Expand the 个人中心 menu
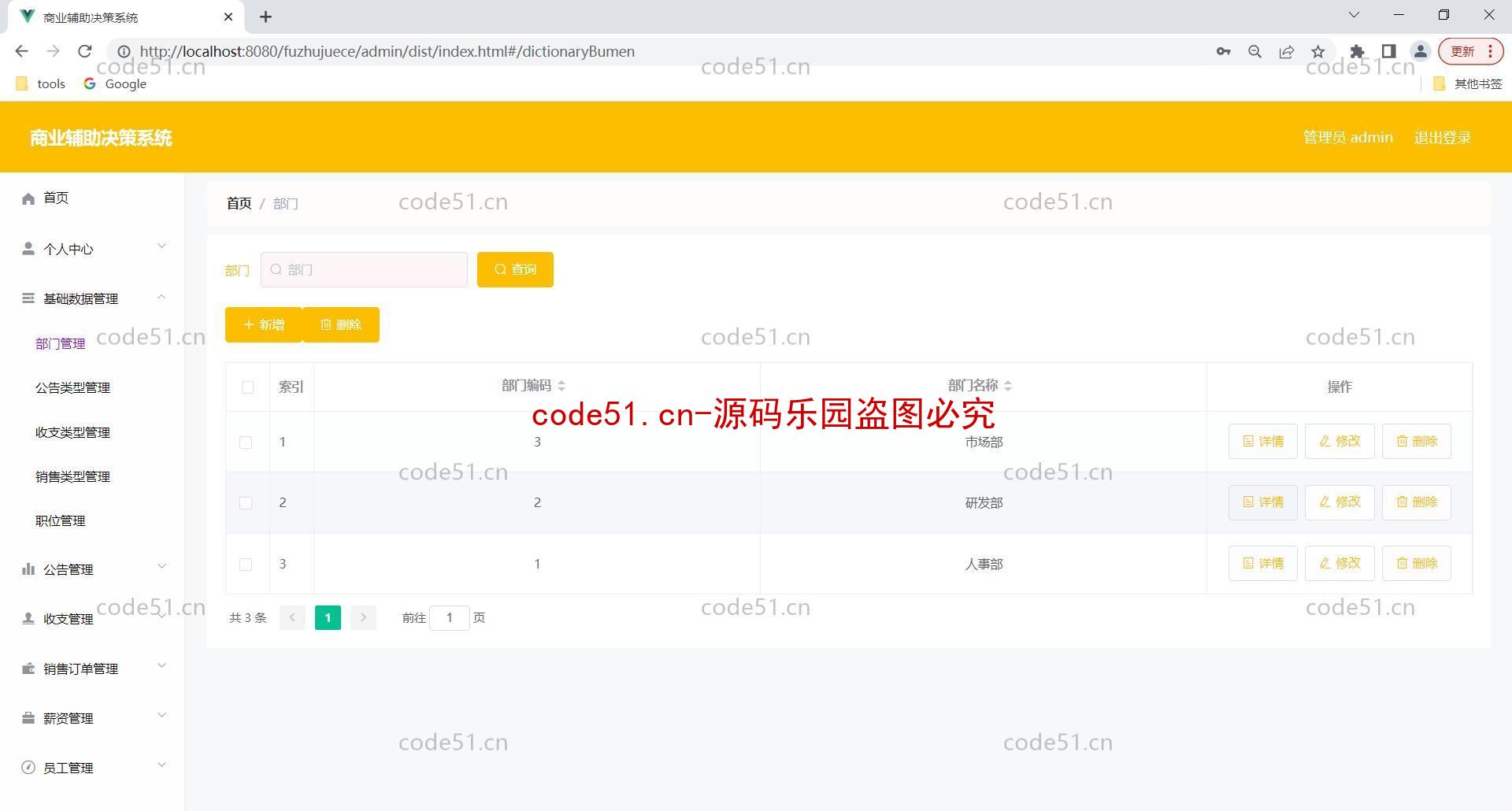Viewport: 1512px width, 811px height. (161, 246)
